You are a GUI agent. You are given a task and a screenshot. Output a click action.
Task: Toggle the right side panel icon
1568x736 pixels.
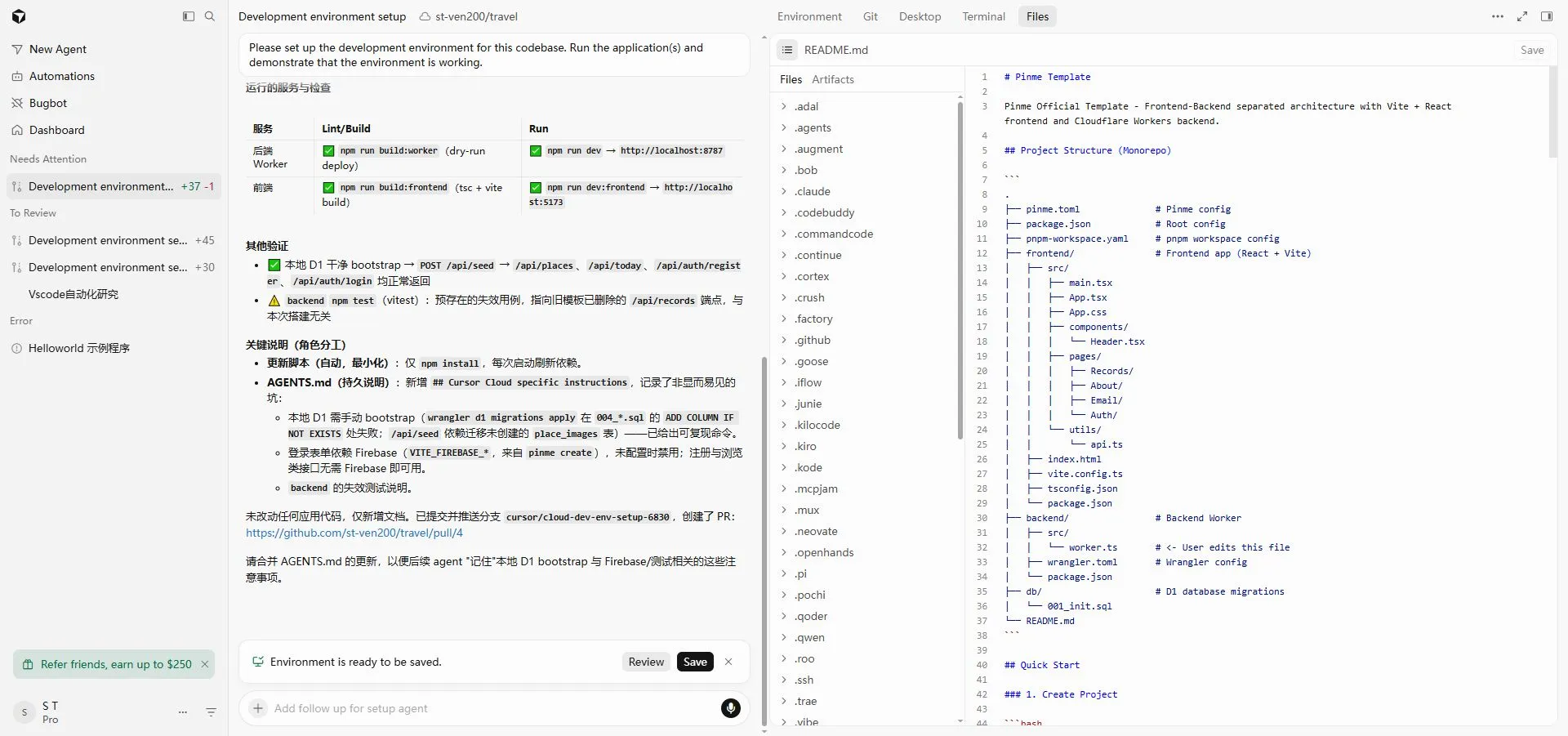pos(1547,16)
